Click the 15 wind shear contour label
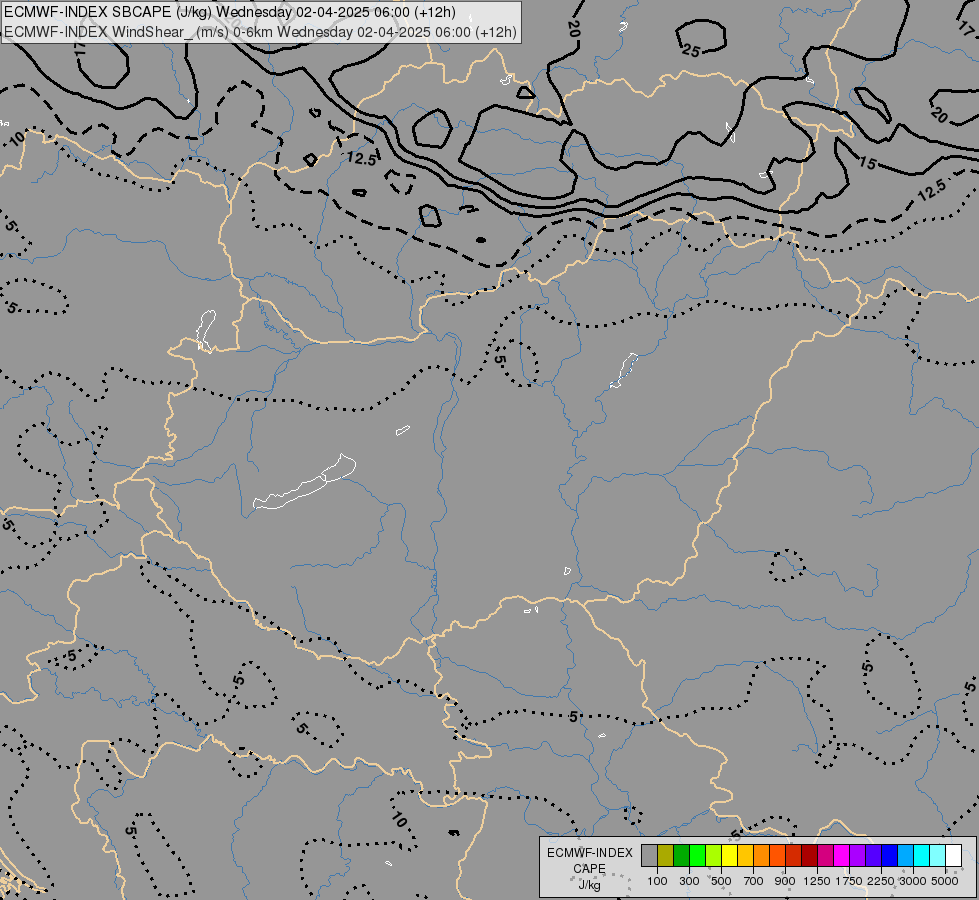979x900 pixels. 867,164
